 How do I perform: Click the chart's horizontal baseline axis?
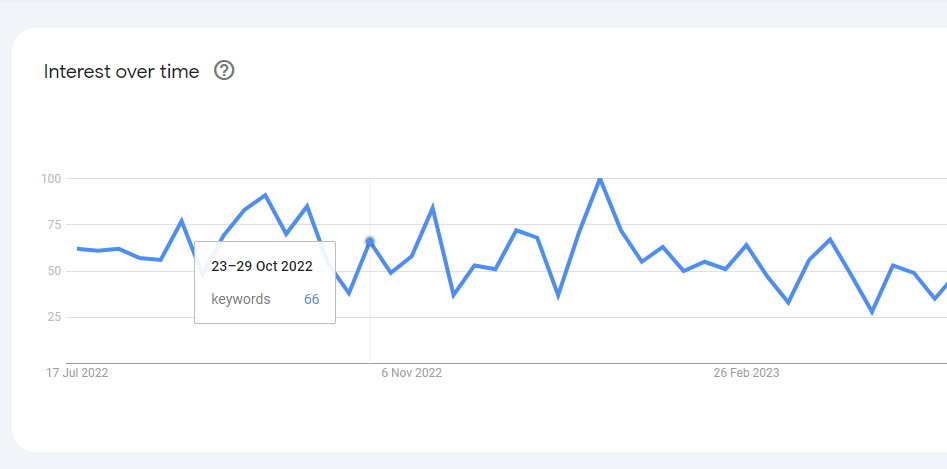(506, 363)
